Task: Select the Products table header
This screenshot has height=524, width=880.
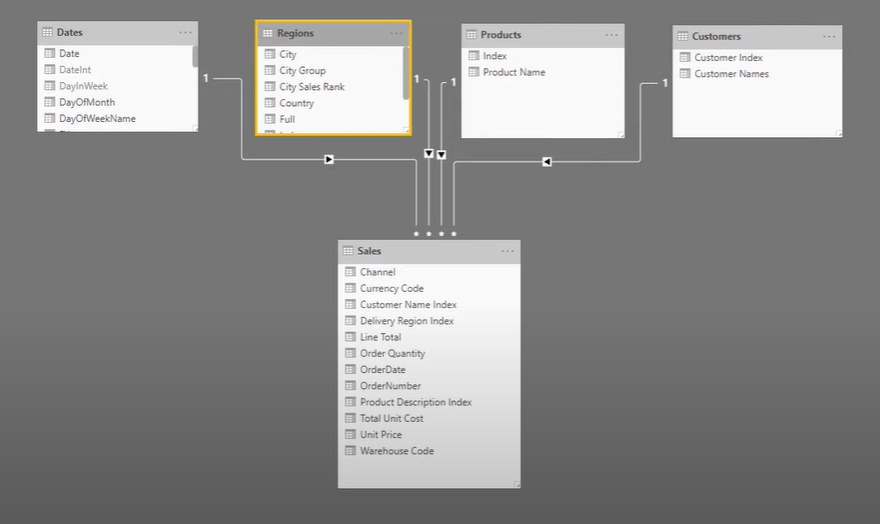Action: [x=543, y=35]
